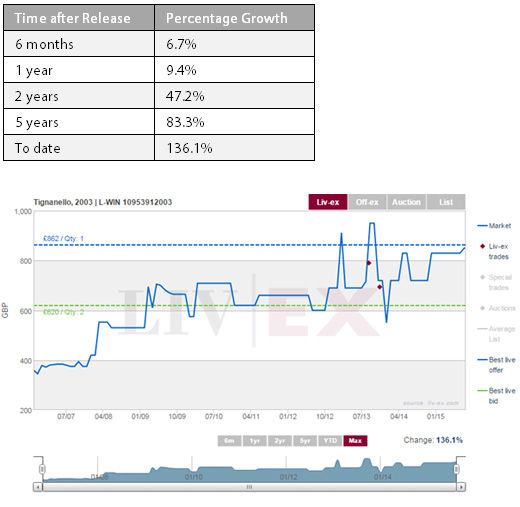Click the 01/12 x-axis label
Image resolution: width=520 pixels, height=507 pixels.
click(x=288, y=416)
